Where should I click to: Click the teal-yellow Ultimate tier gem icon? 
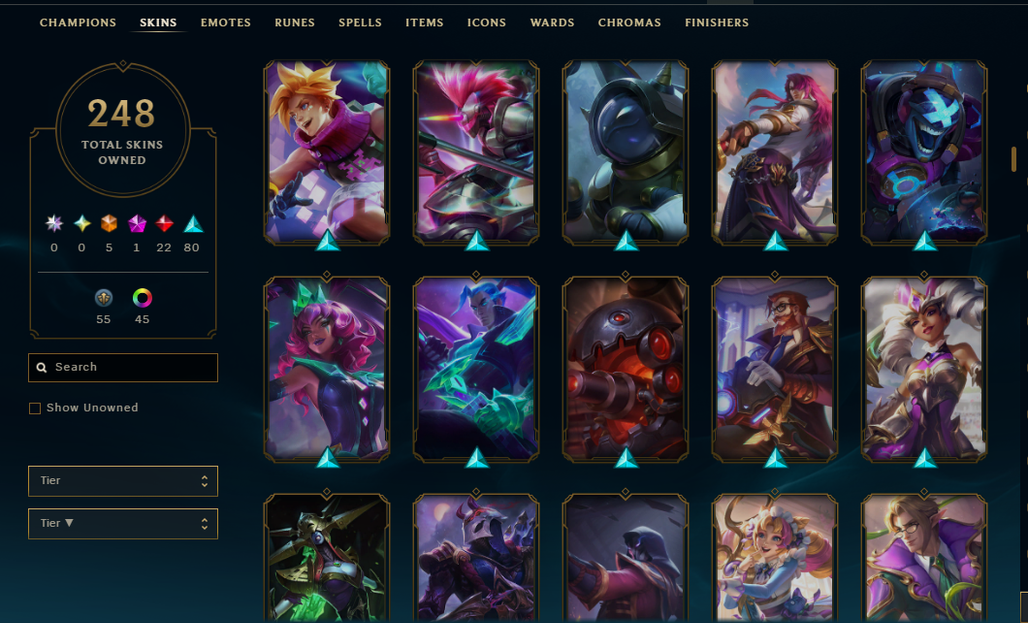(81, 224)
